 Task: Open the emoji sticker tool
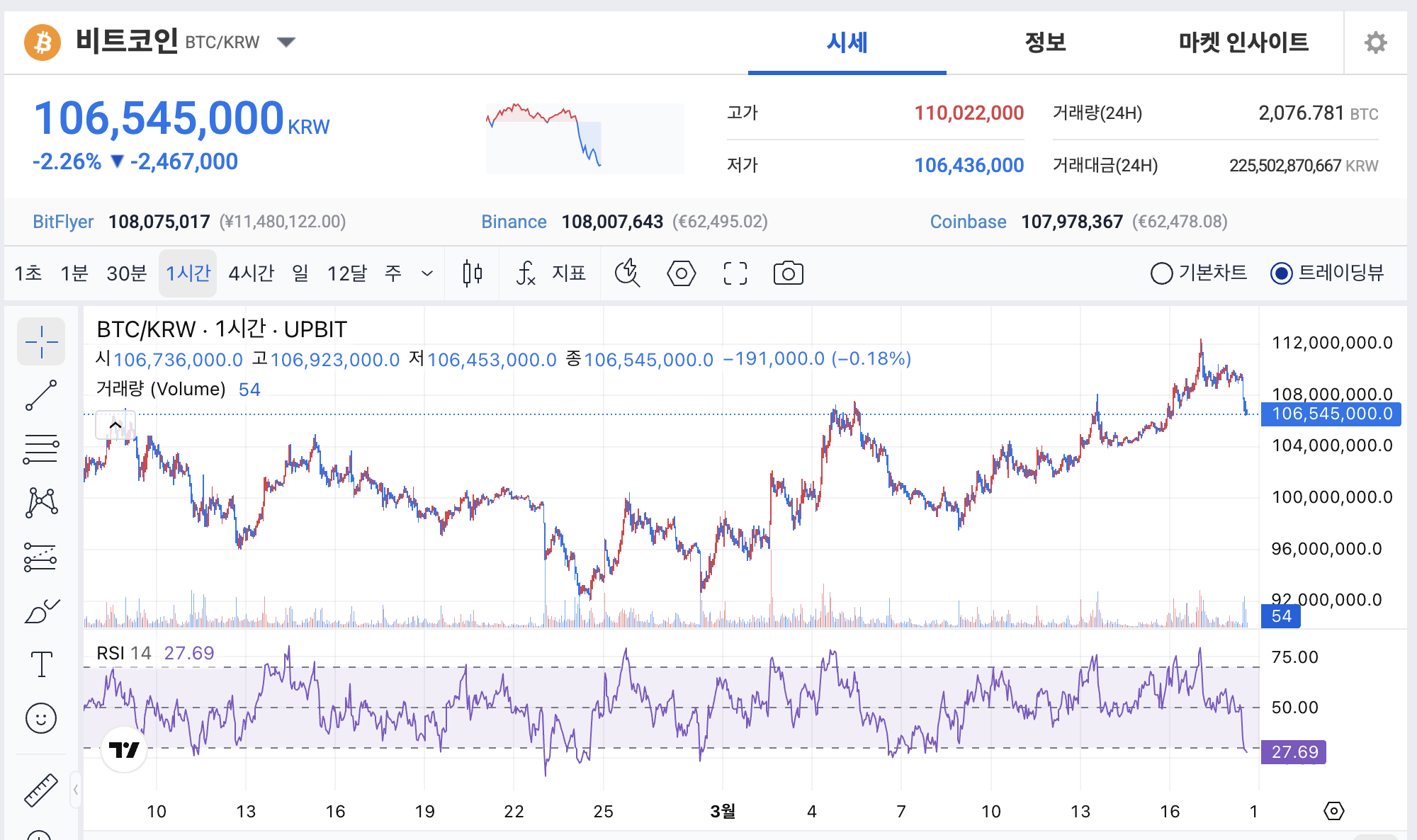(x=41, y=718)
